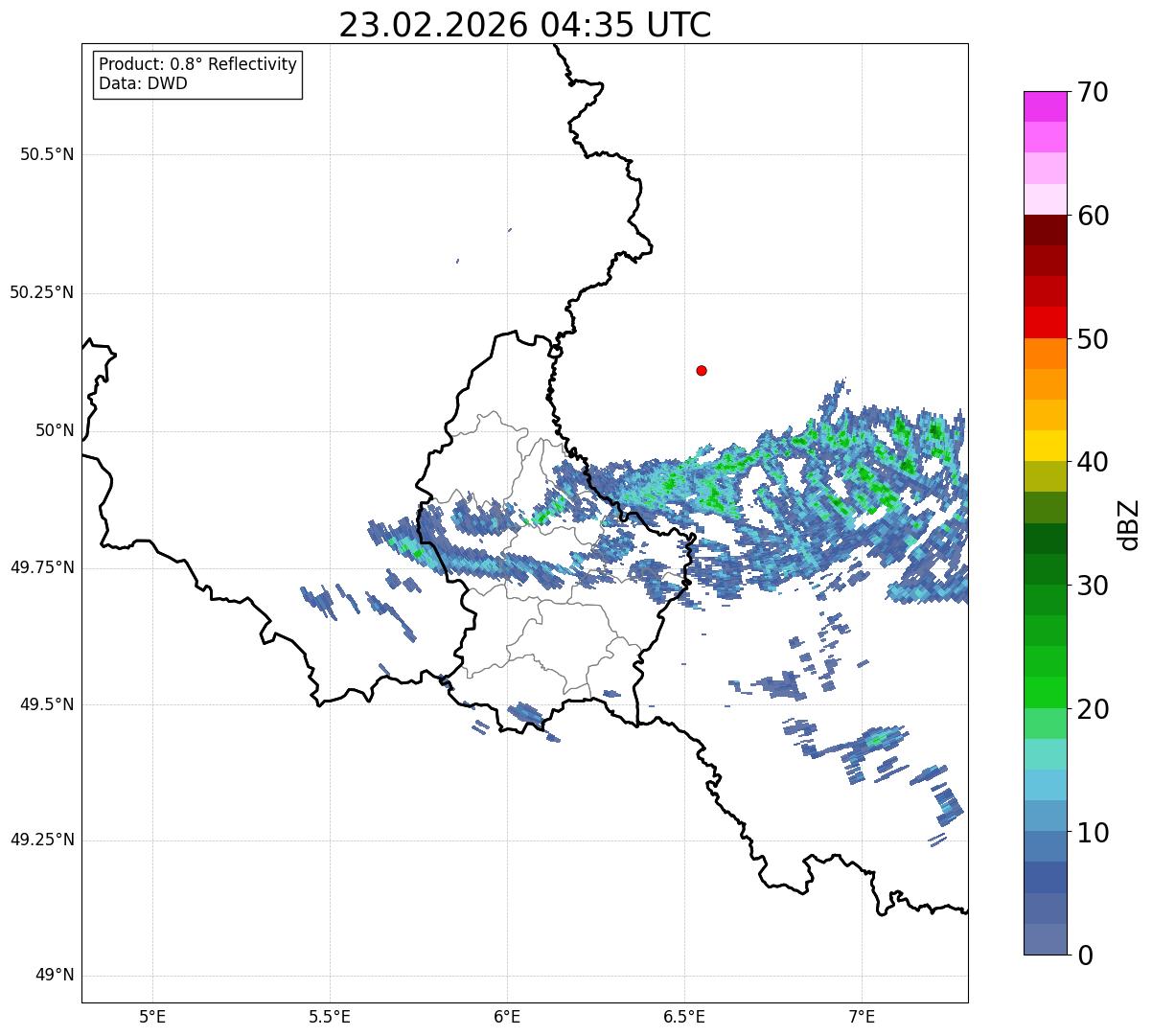Viewport: 1152px width, 1036px height.
Task: Pick the bright red swatch just above 50 dBZ
Action: pos(1045,323)
